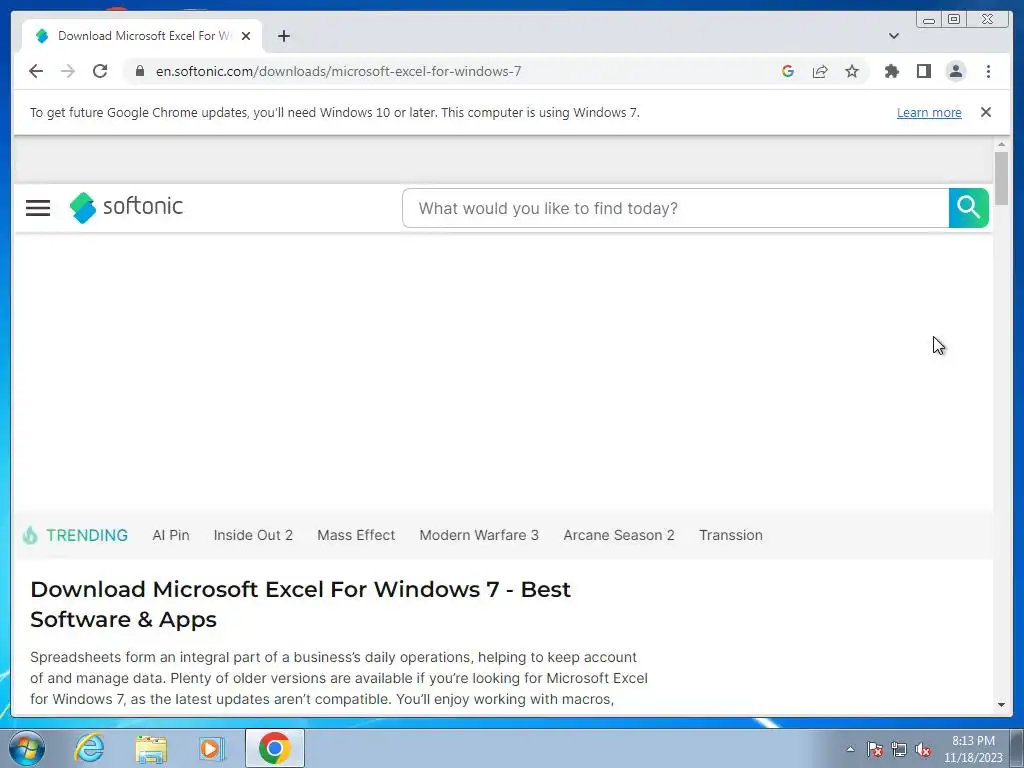
Task: Click the scrollbar up arrow
Action: coord(1001,144)
